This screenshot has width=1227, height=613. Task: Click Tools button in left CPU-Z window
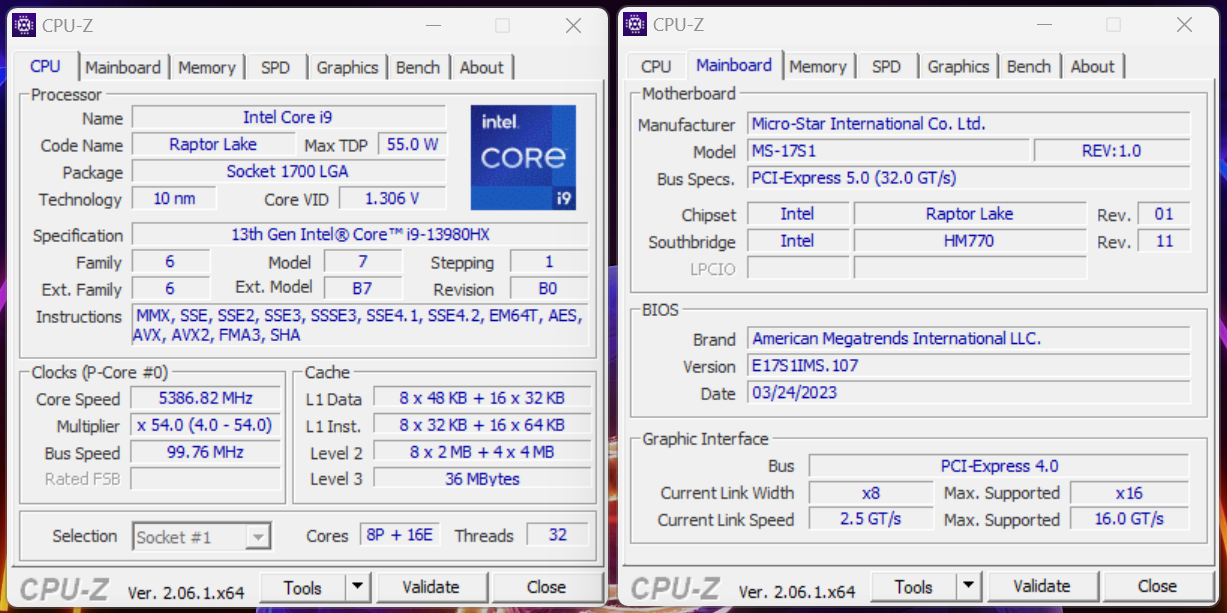[x=302, y=587]
